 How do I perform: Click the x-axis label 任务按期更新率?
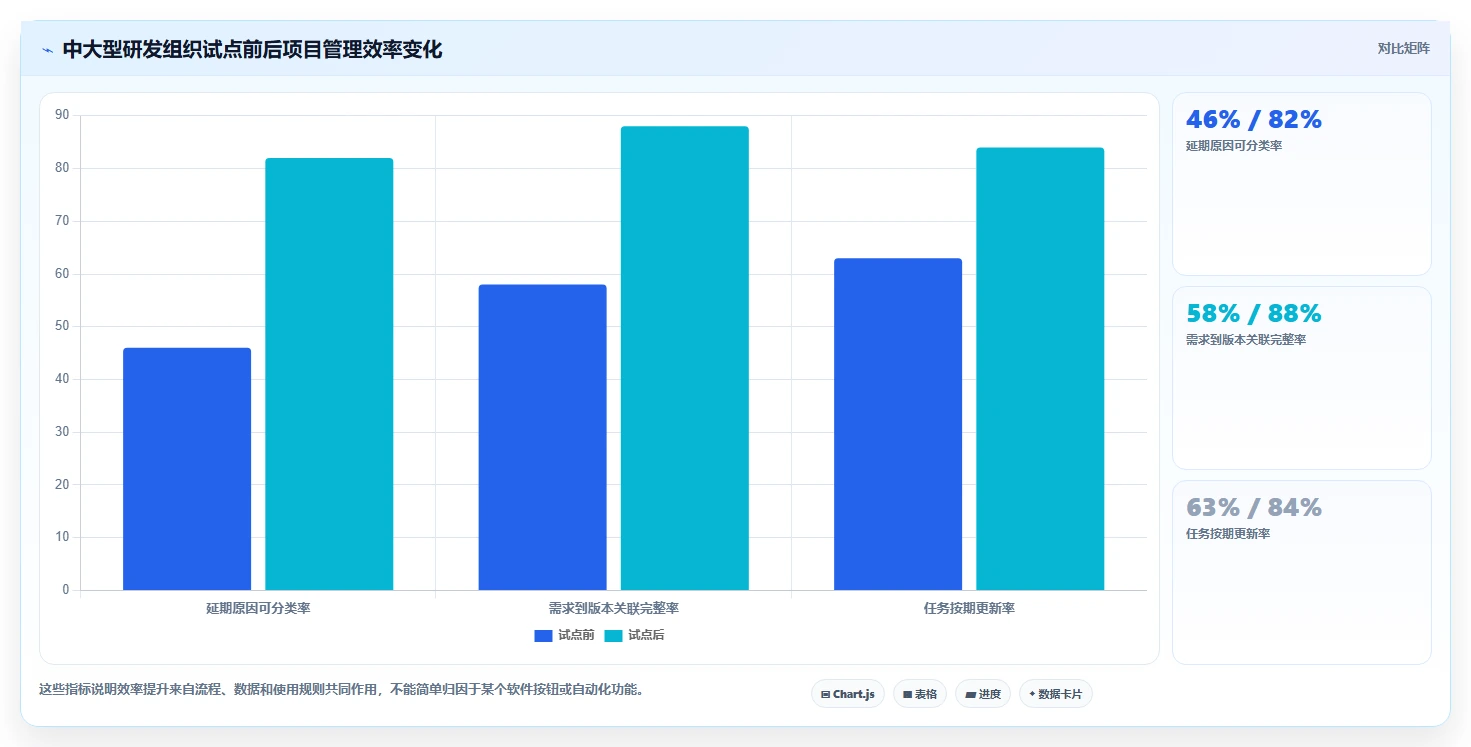click(x=969, y=608)
